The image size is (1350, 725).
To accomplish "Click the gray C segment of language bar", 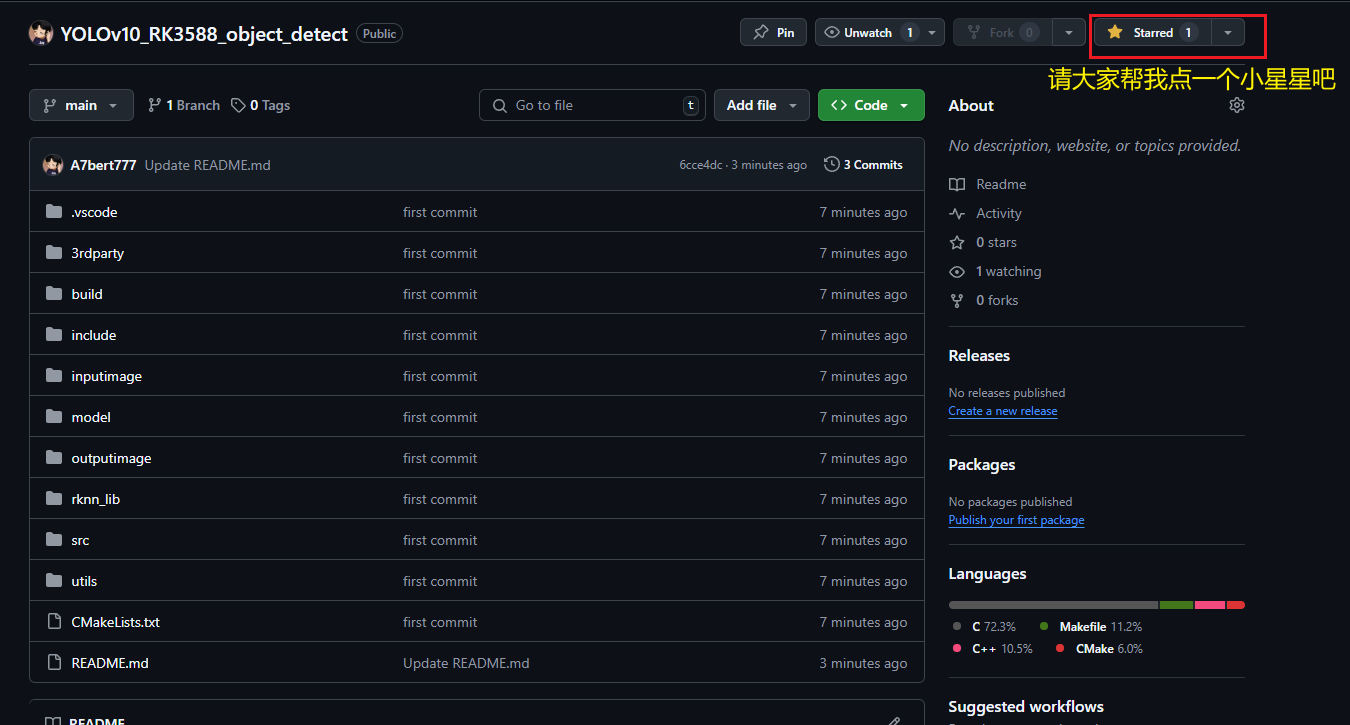I will (x=1053, y=605).
